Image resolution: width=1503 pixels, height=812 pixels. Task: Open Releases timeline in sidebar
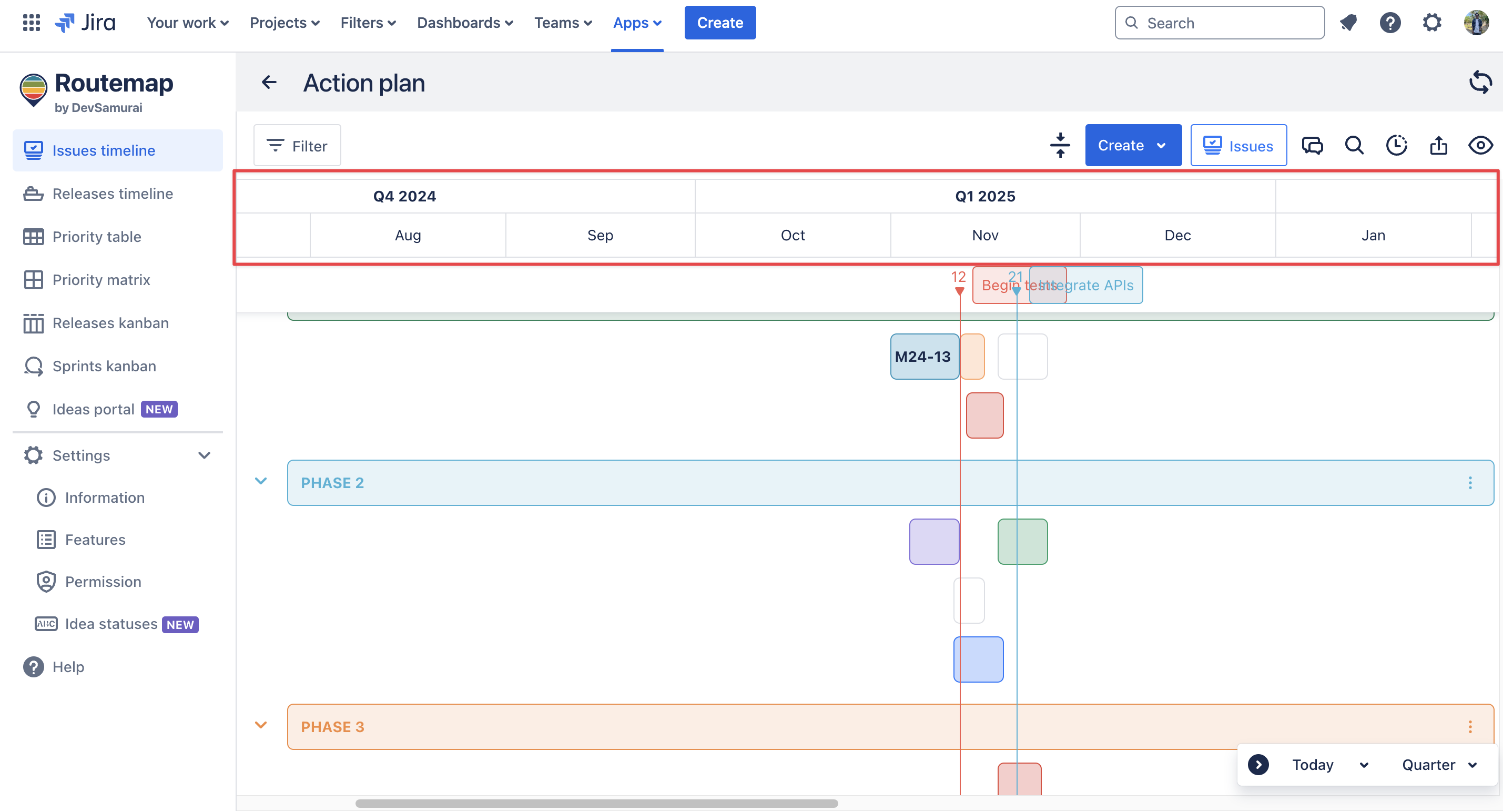click(113, 194)
